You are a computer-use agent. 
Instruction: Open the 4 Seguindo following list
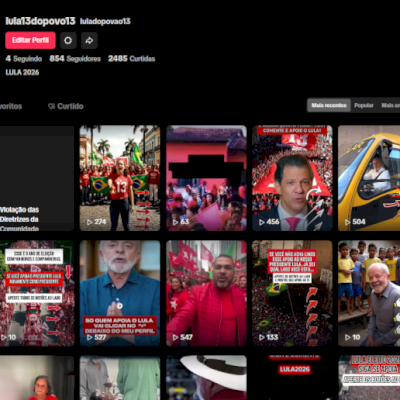pos(24,59)
